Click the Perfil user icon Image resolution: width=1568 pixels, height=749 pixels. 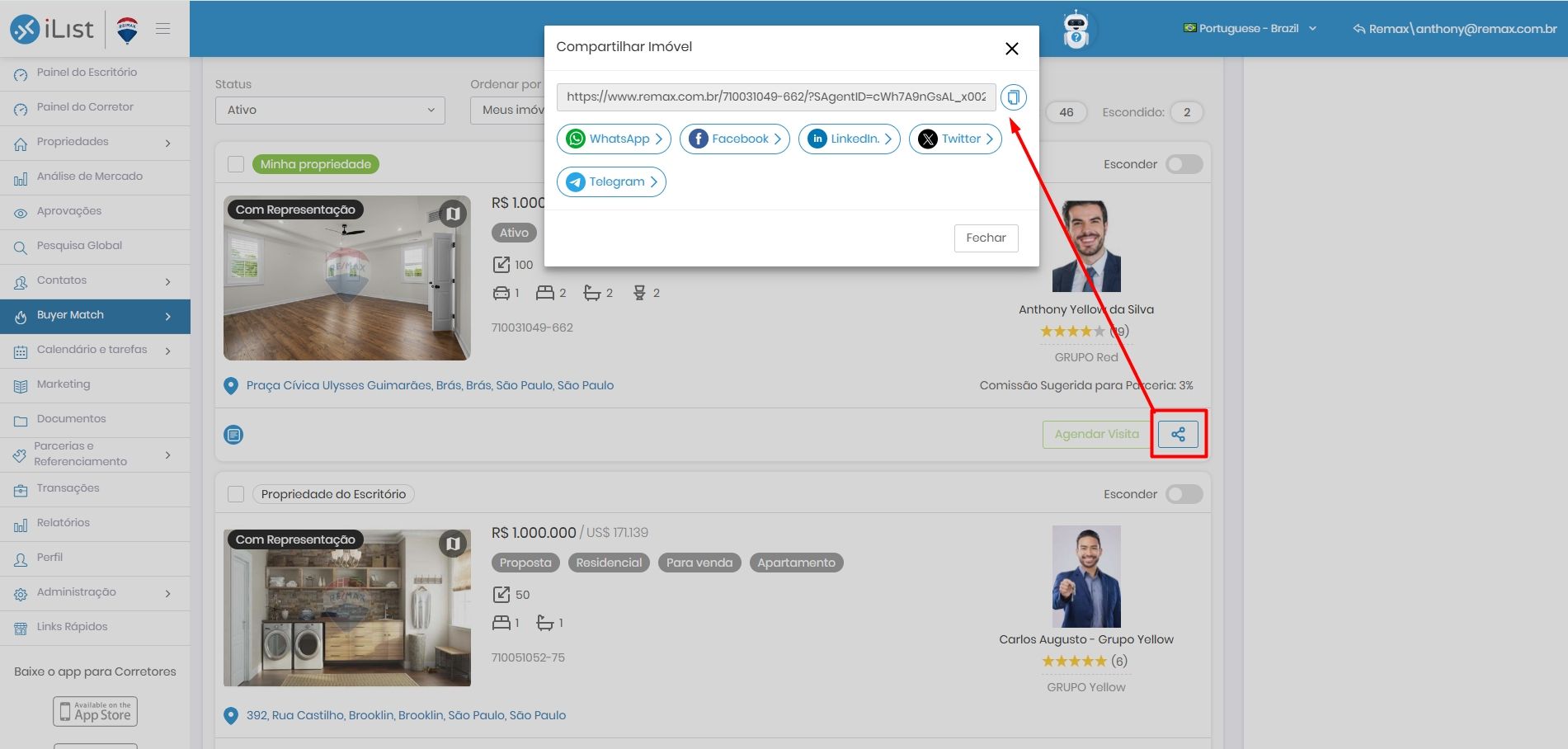(x=21, y=558)
